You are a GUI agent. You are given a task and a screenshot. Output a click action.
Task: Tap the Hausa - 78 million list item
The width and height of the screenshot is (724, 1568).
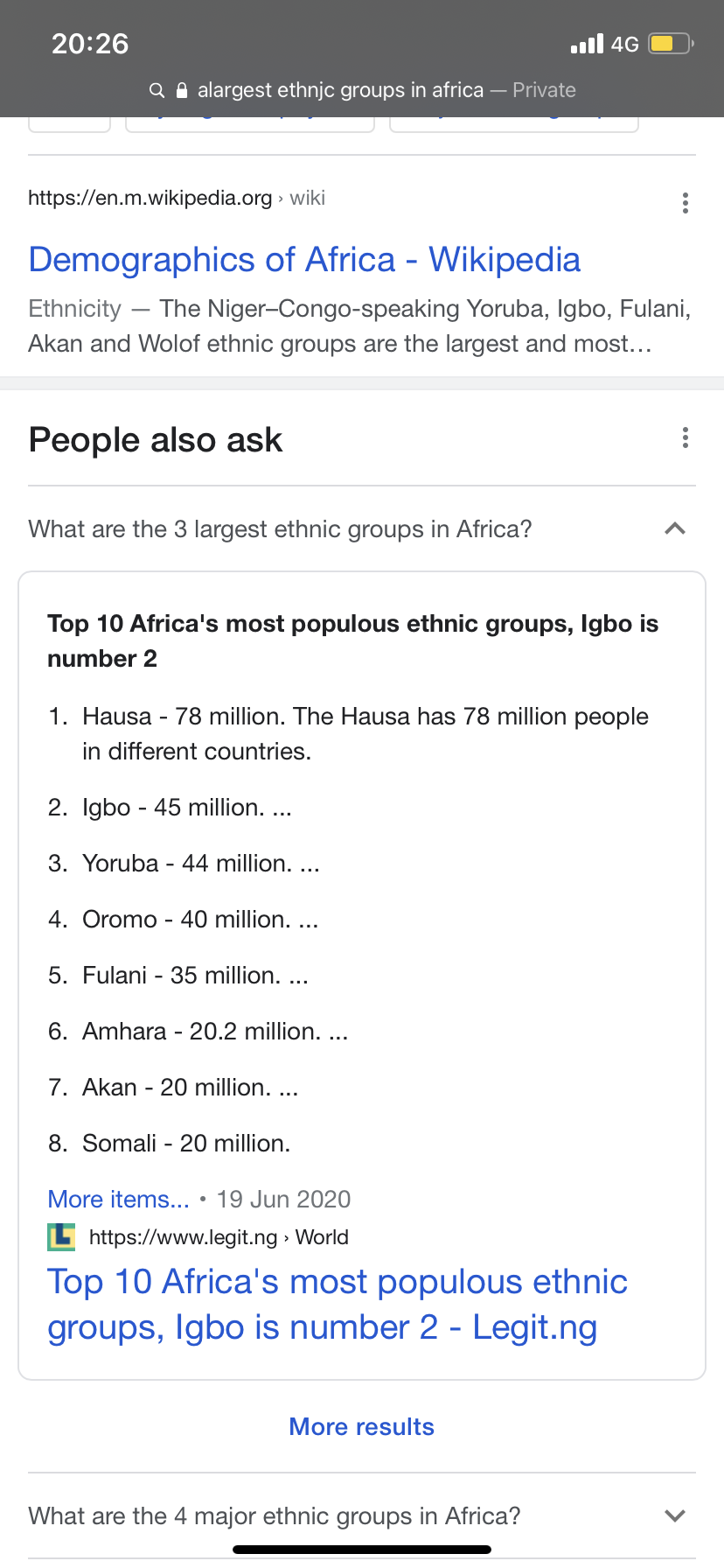tap(365, 733)
